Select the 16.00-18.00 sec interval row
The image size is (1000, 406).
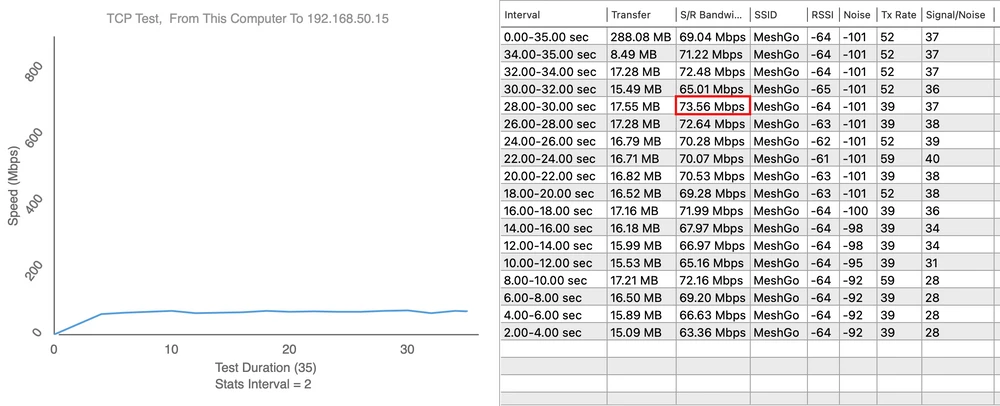[x=552, y=210]
